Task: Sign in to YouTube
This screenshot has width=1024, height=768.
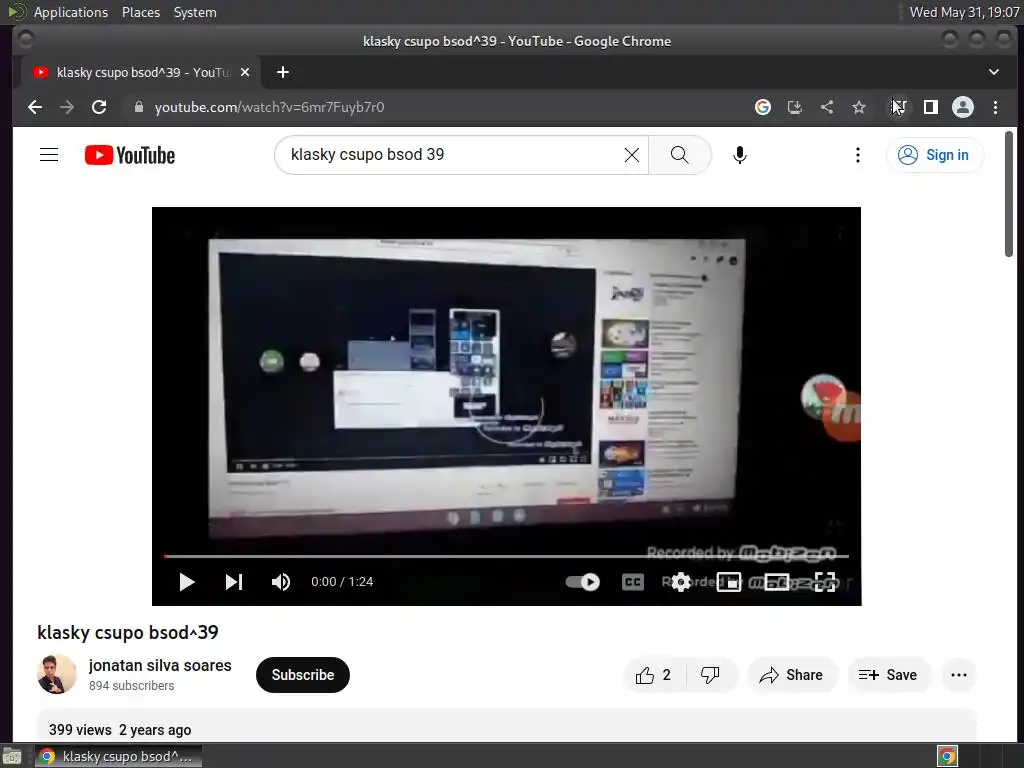Action: point(934,155)
